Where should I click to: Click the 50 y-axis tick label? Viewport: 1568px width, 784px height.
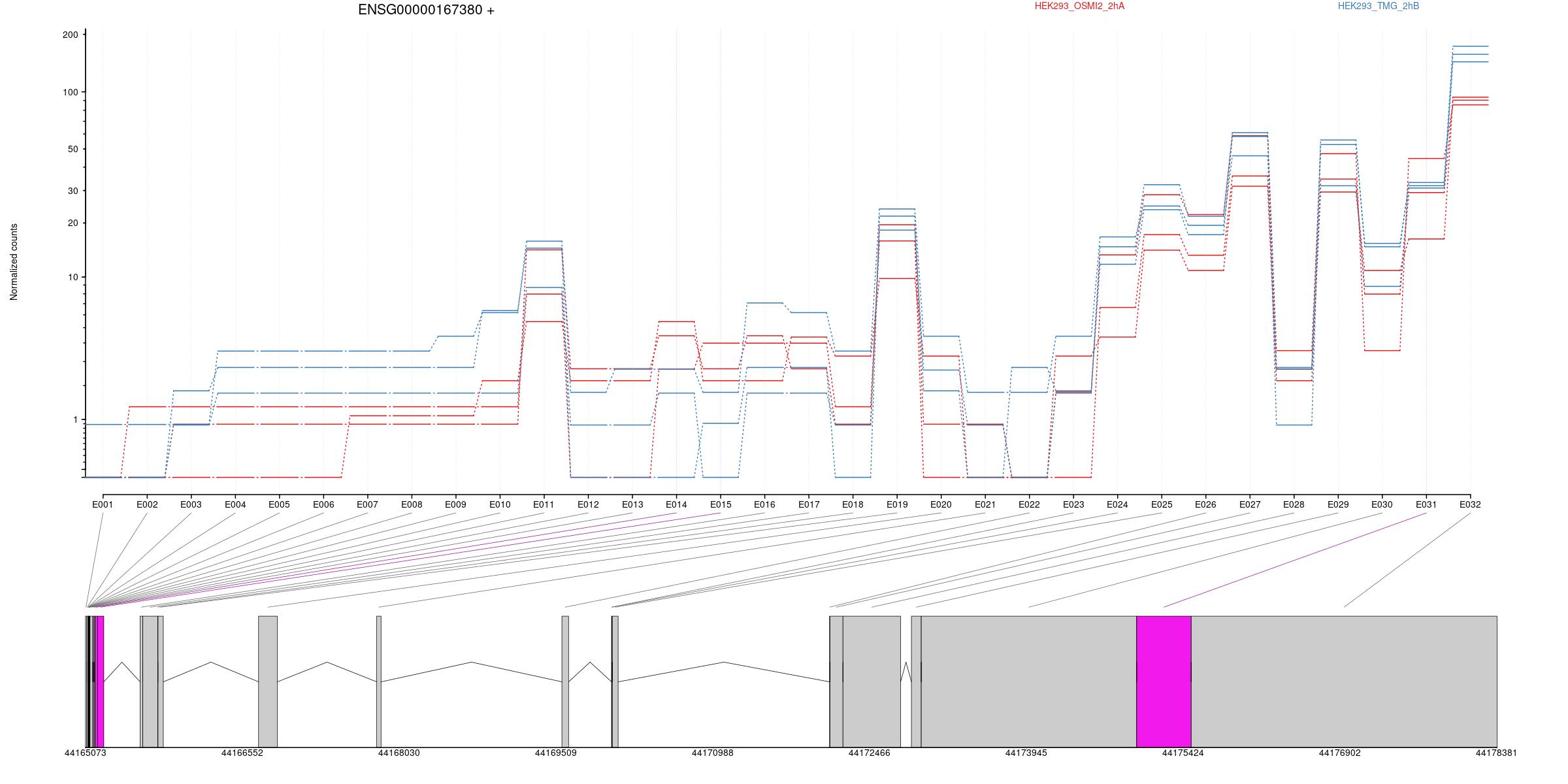(x=73, y=149)
